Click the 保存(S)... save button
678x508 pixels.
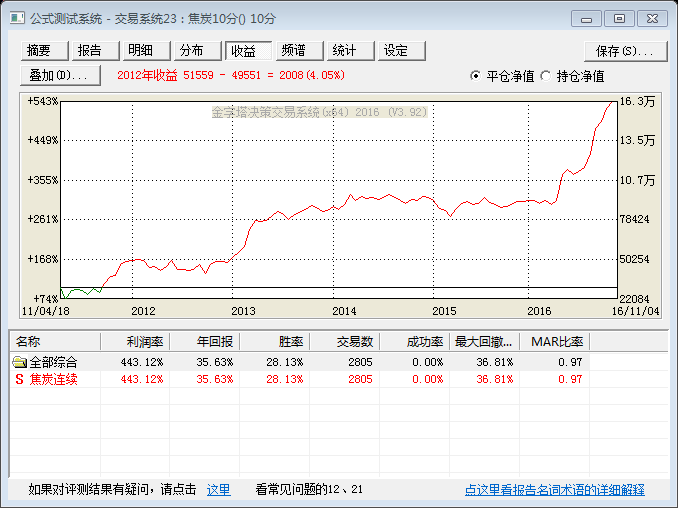(x=625, y=51)
